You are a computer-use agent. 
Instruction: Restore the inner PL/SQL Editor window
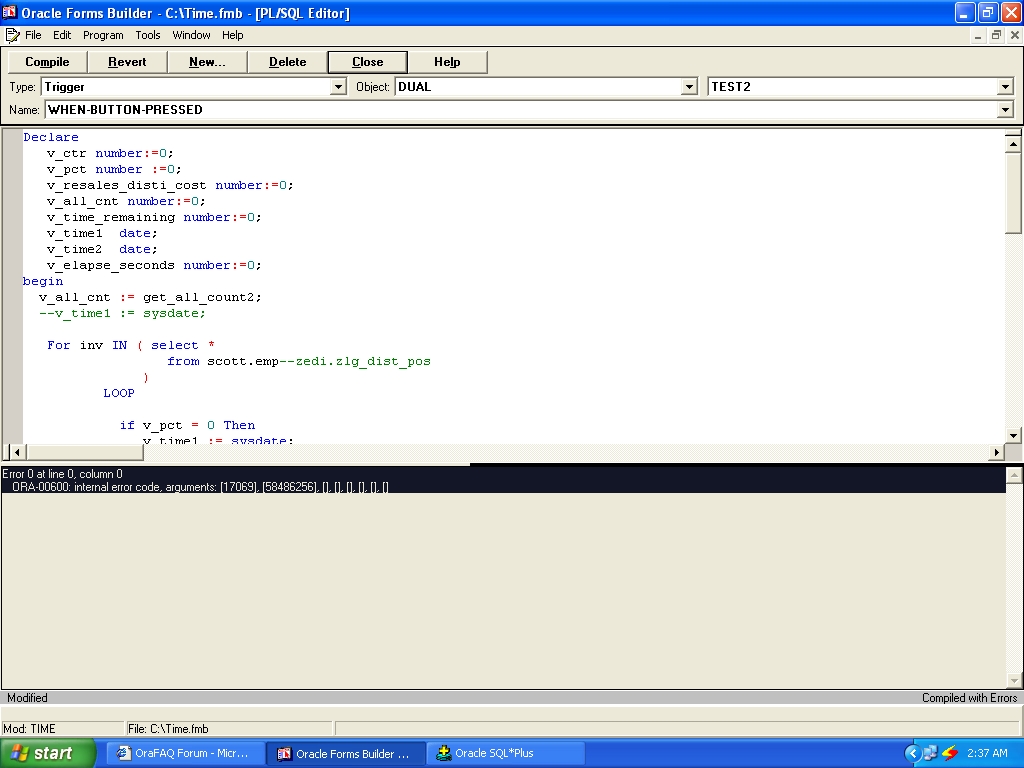(996, 35)
